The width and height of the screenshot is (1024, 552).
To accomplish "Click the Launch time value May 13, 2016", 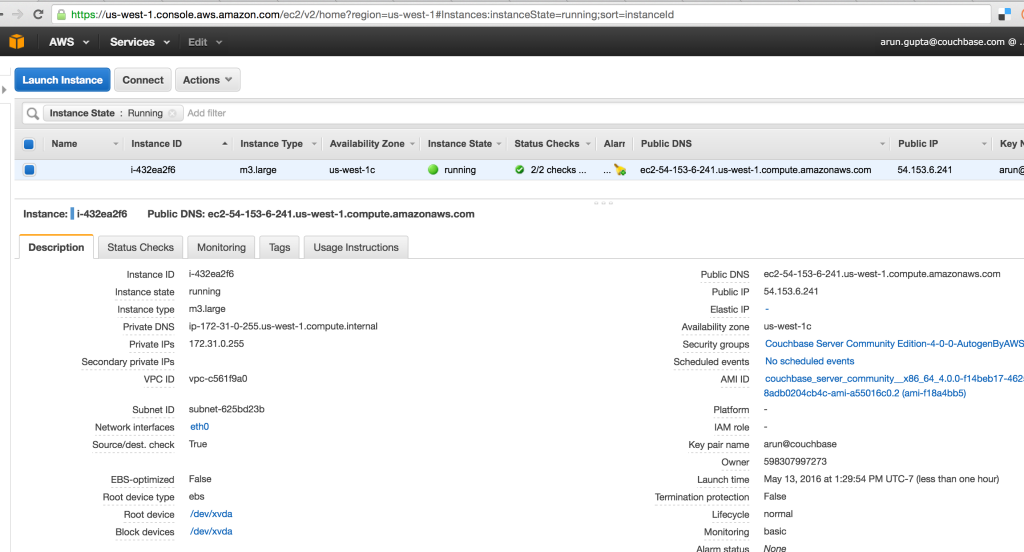I will click(x=881, y=479).
